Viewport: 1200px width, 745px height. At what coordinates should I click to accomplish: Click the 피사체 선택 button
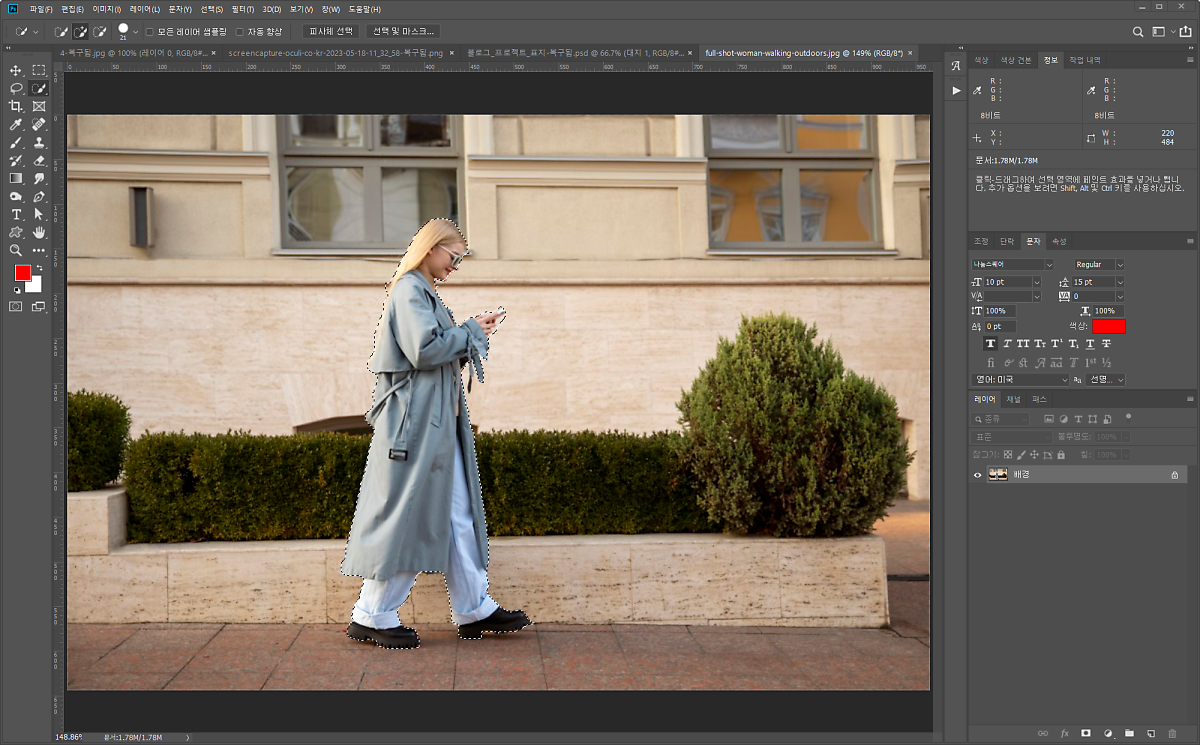(x=331, y=32)
